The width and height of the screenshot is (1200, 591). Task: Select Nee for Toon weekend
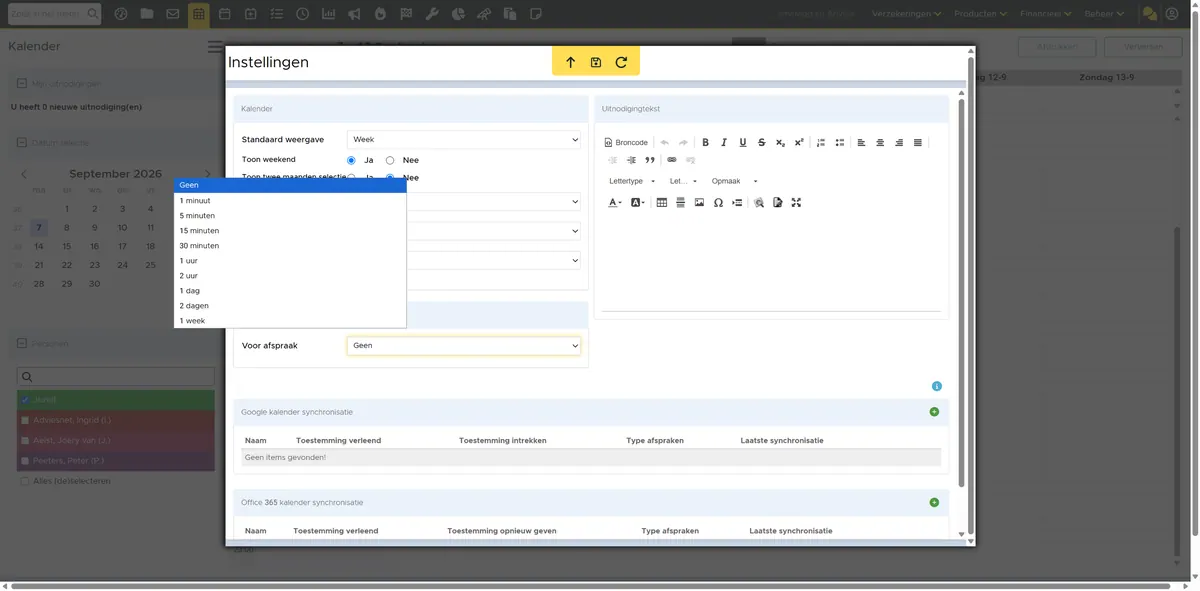pos(390,160)
